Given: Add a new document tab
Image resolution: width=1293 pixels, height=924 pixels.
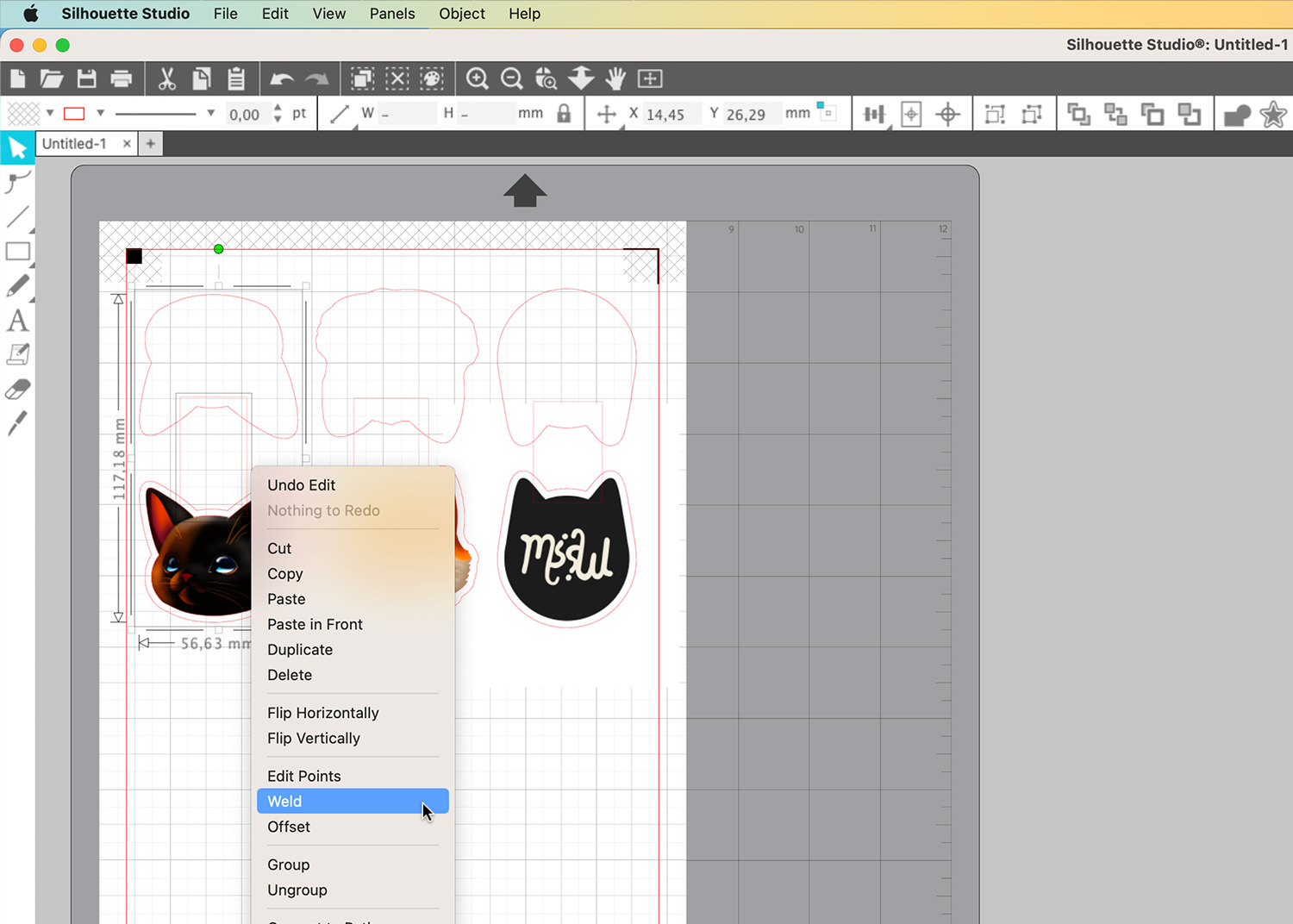Looking at the screenshot, I should click(151, 144).
